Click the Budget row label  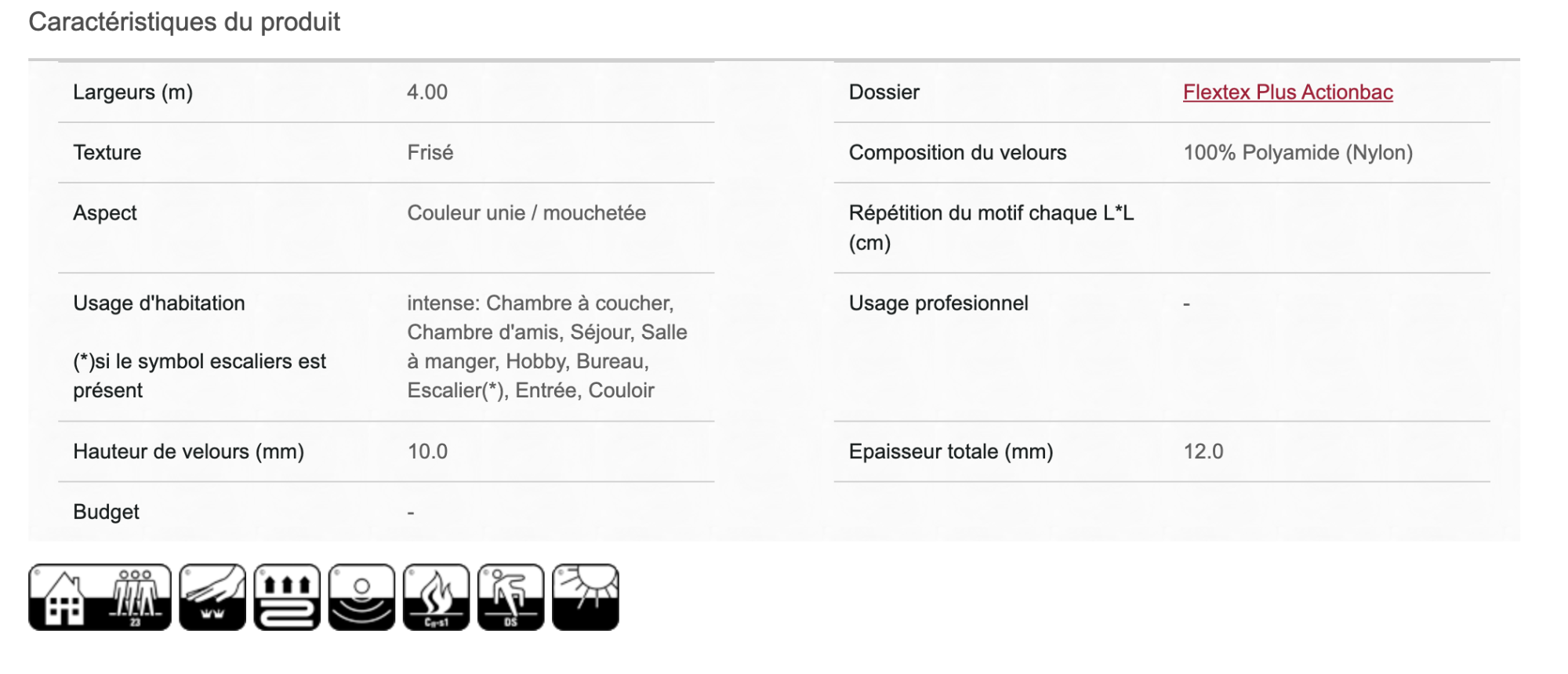coord(106,512)
